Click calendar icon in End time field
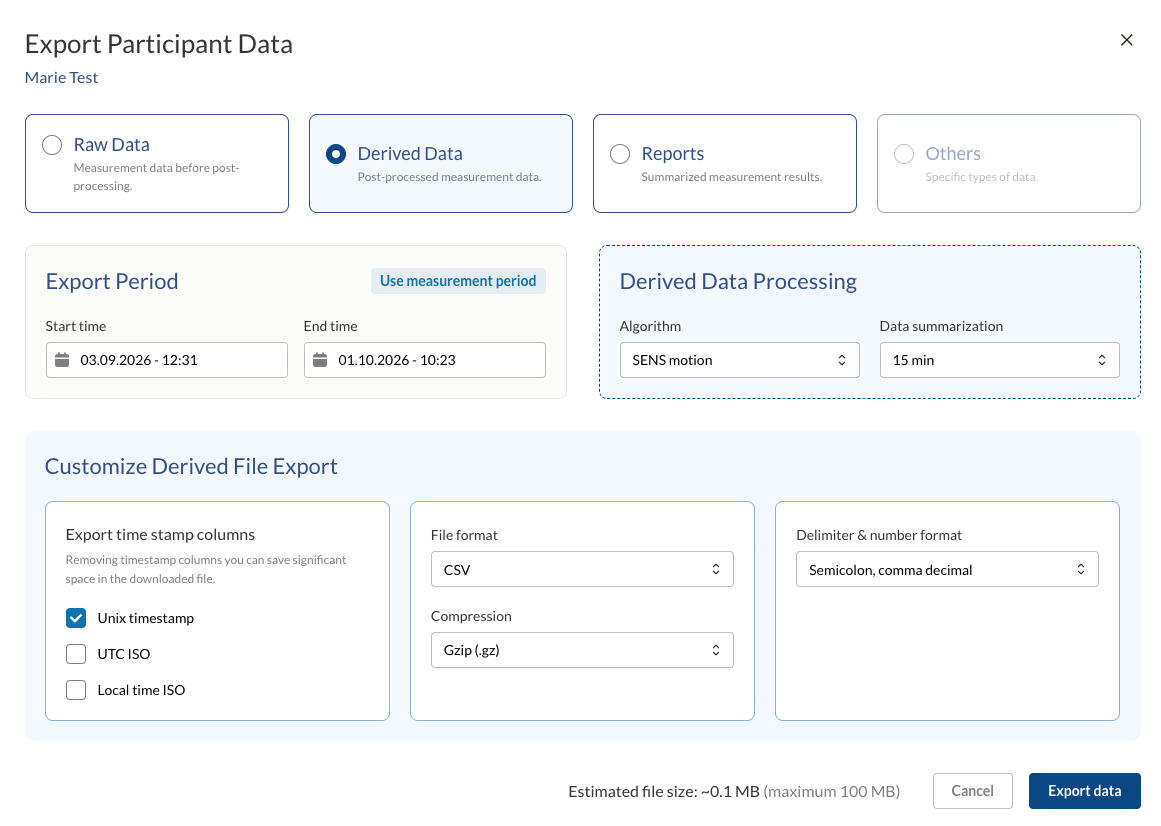This screenshot has width=1161, height=826. 320,360
